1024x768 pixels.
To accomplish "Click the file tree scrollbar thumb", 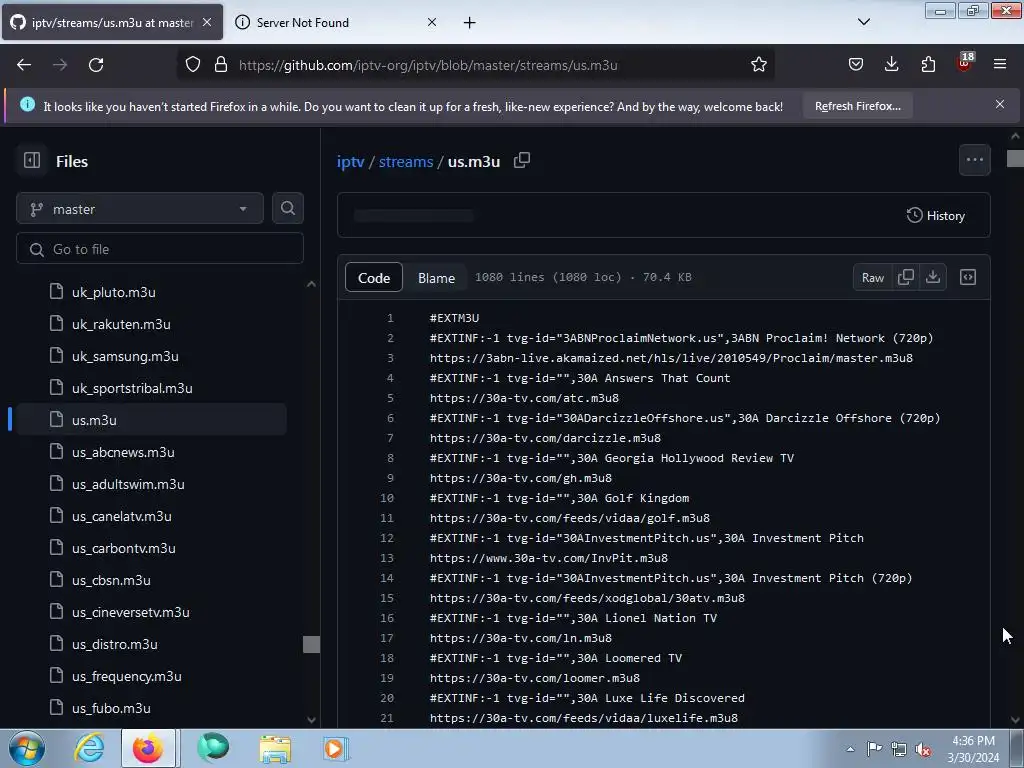I will 312,644.
